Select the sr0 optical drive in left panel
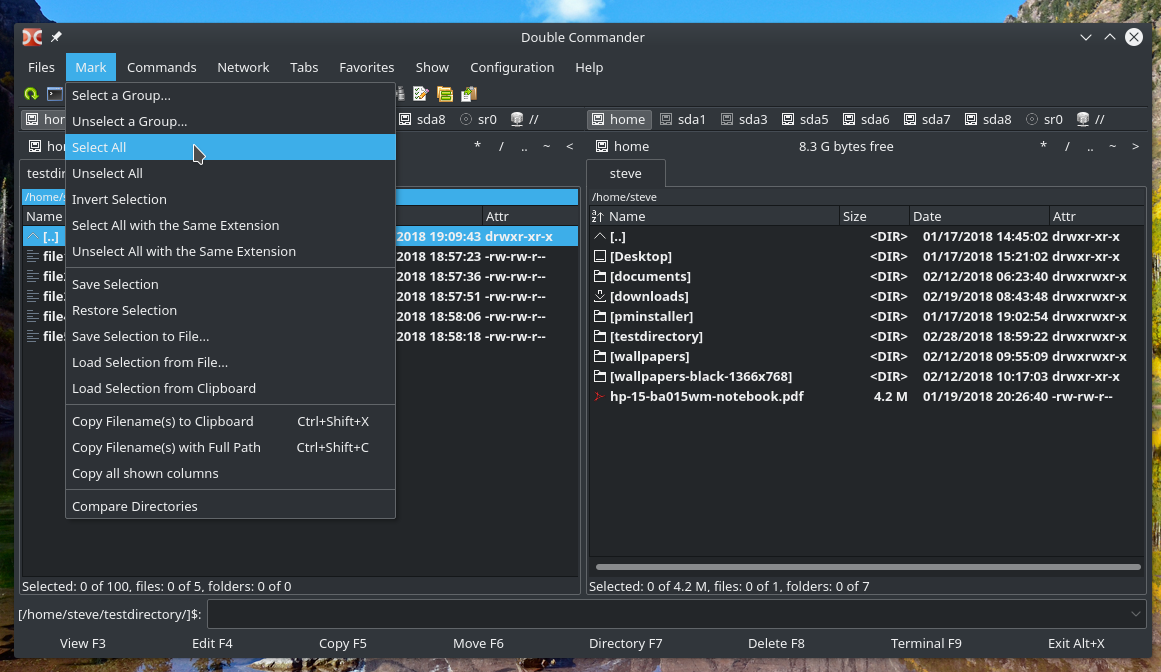Screen dimensions: 1161x672 (x=478, y=119)
